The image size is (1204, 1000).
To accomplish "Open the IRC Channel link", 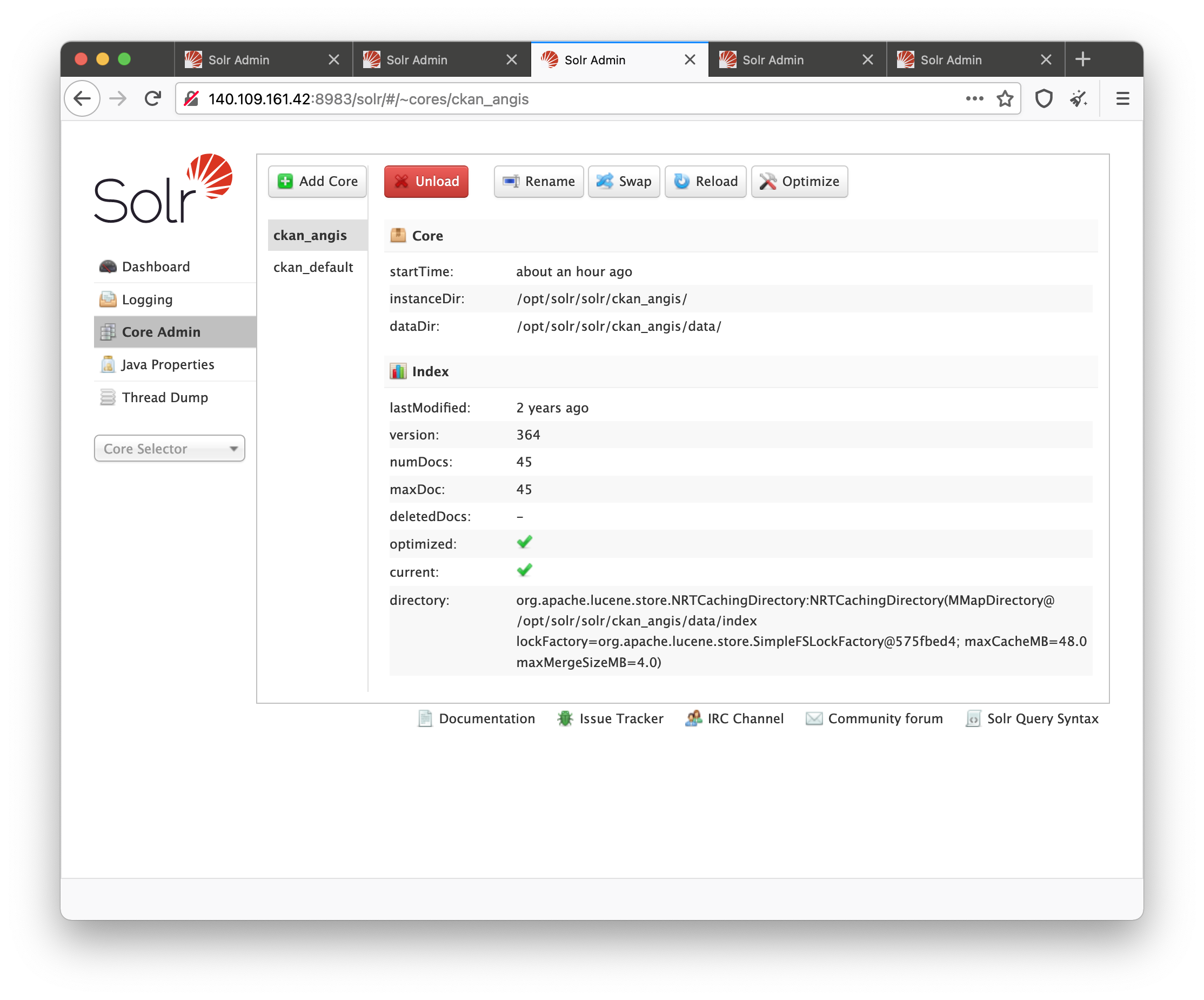I will (734, 718).
